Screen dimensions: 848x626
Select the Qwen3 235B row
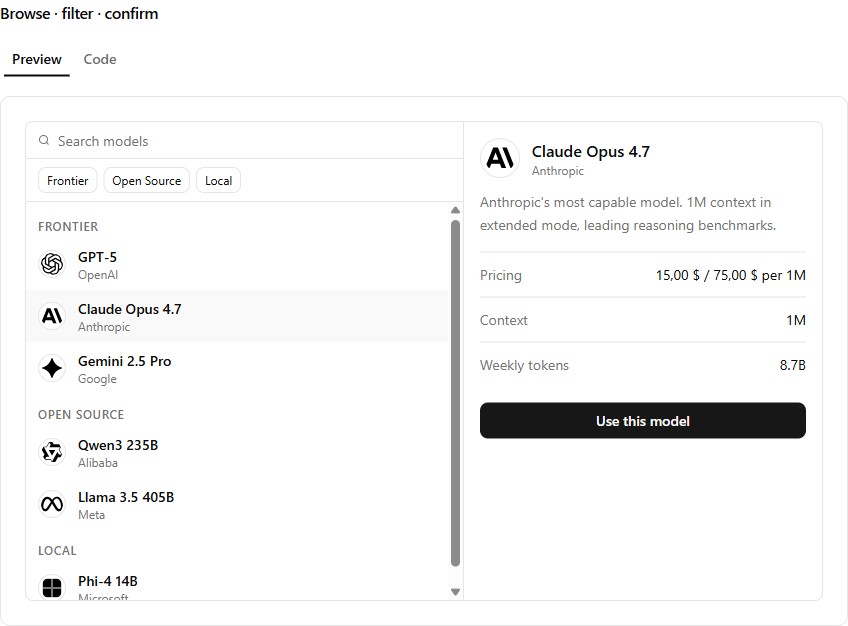coord(238,452)
